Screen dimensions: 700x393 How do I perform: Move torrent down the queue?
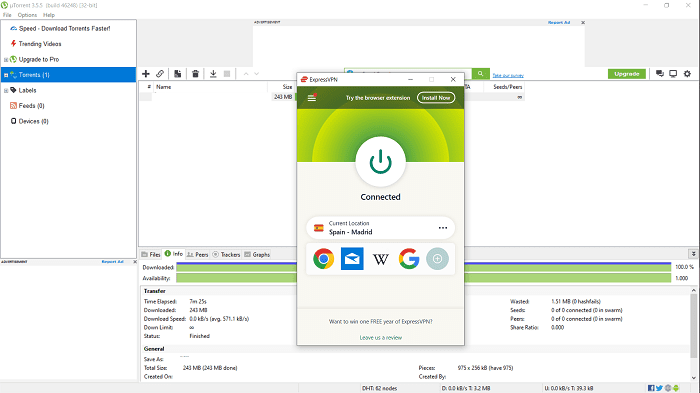pyautogui.click(x=257, y=74)
